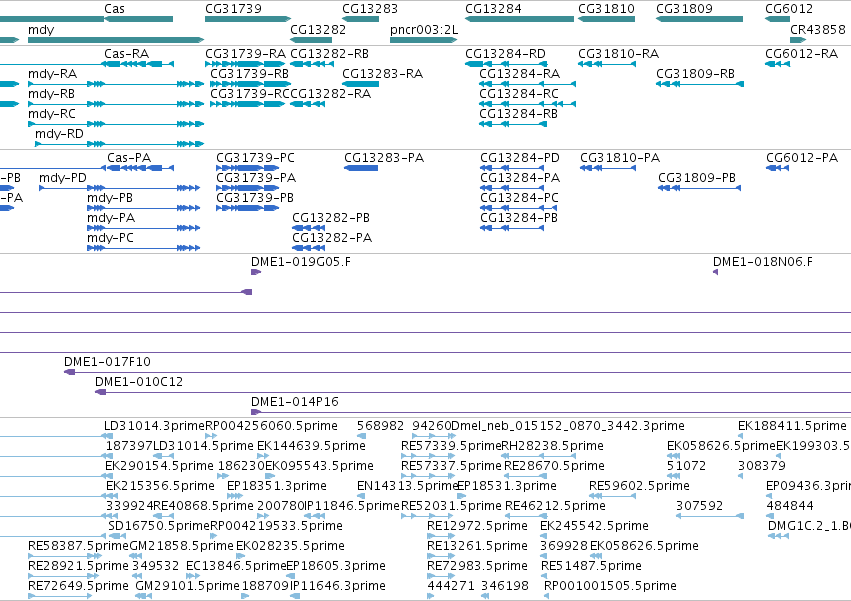Select the Cas gene label

(114, 9)
